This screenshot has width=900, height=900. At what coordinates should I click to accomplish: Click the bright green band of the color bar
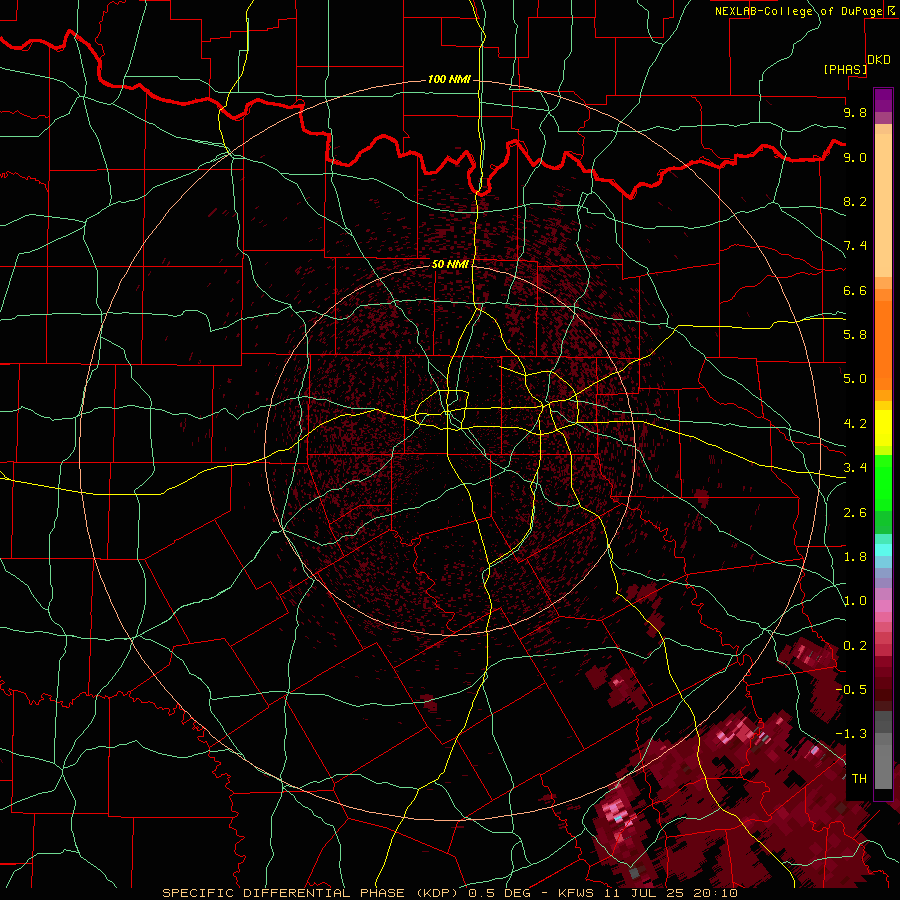click(883, 482)
